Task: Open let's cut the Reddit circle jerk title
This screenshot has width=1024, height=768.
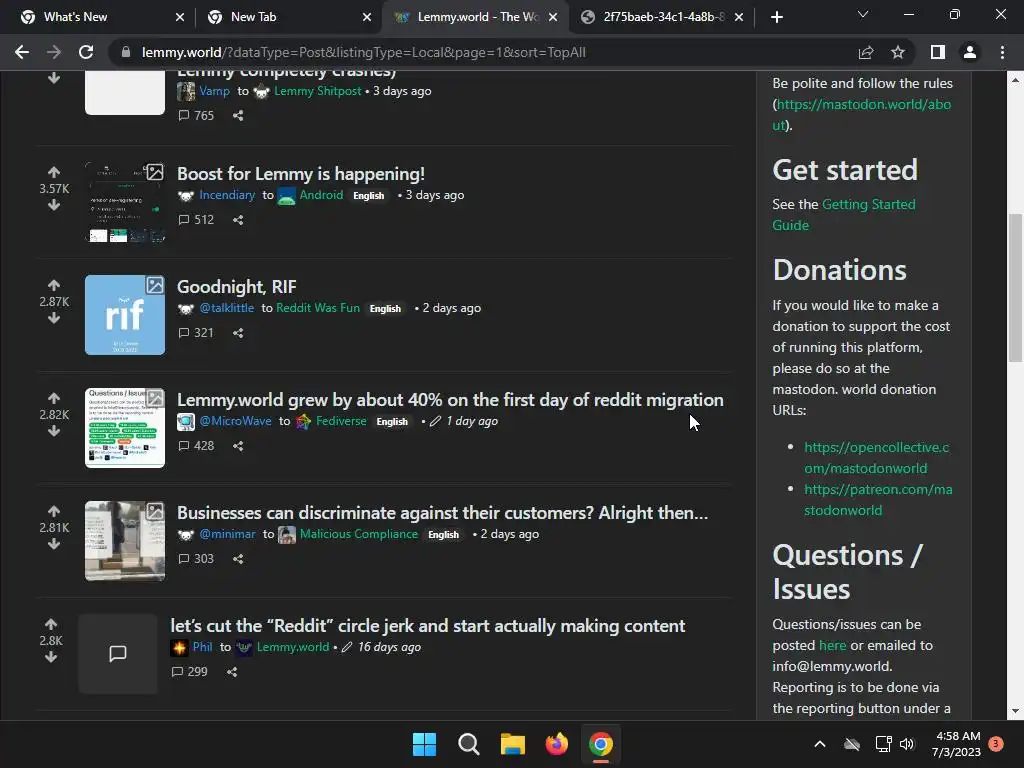Action: point(428,626)
